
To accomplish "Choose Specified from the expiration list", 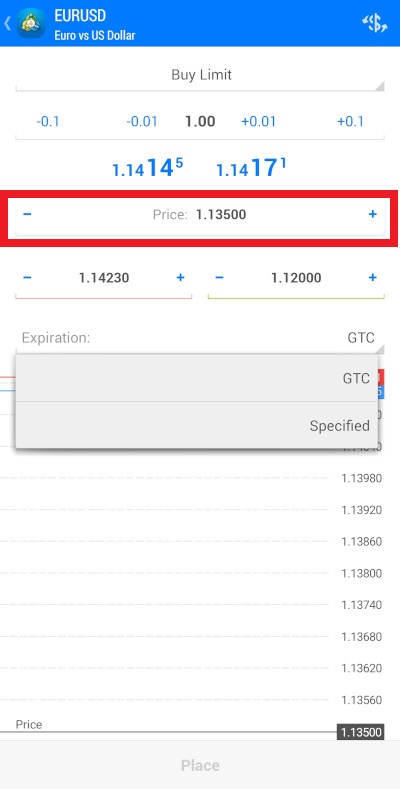I will (197, 426).
